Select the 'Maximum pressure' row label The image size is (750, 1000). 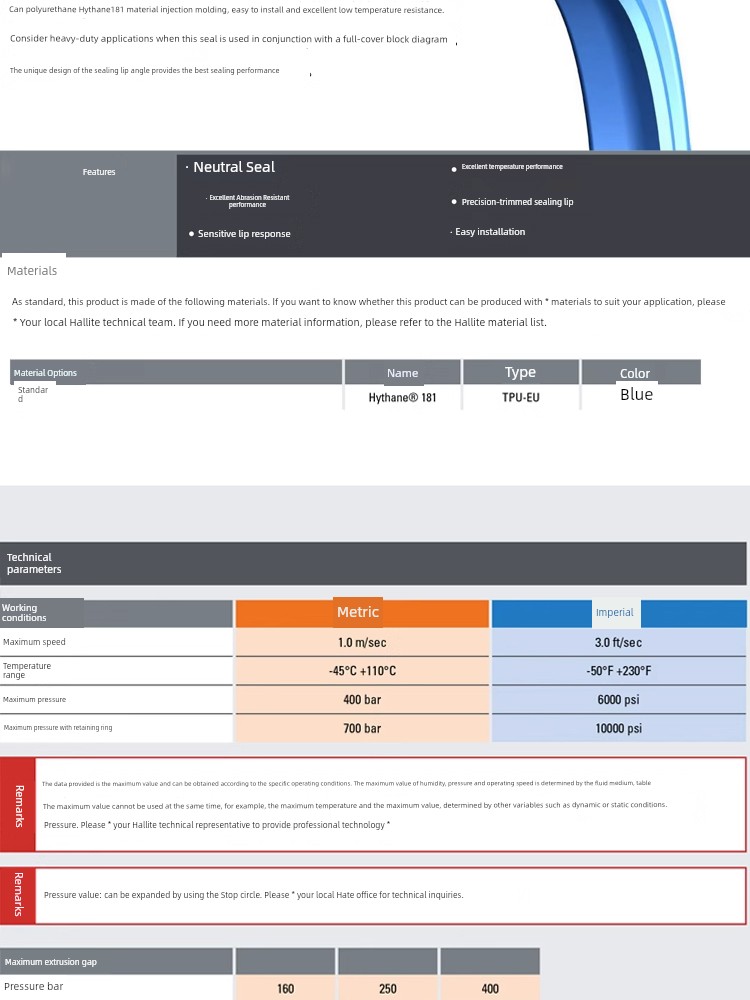[x=34, y=700]
